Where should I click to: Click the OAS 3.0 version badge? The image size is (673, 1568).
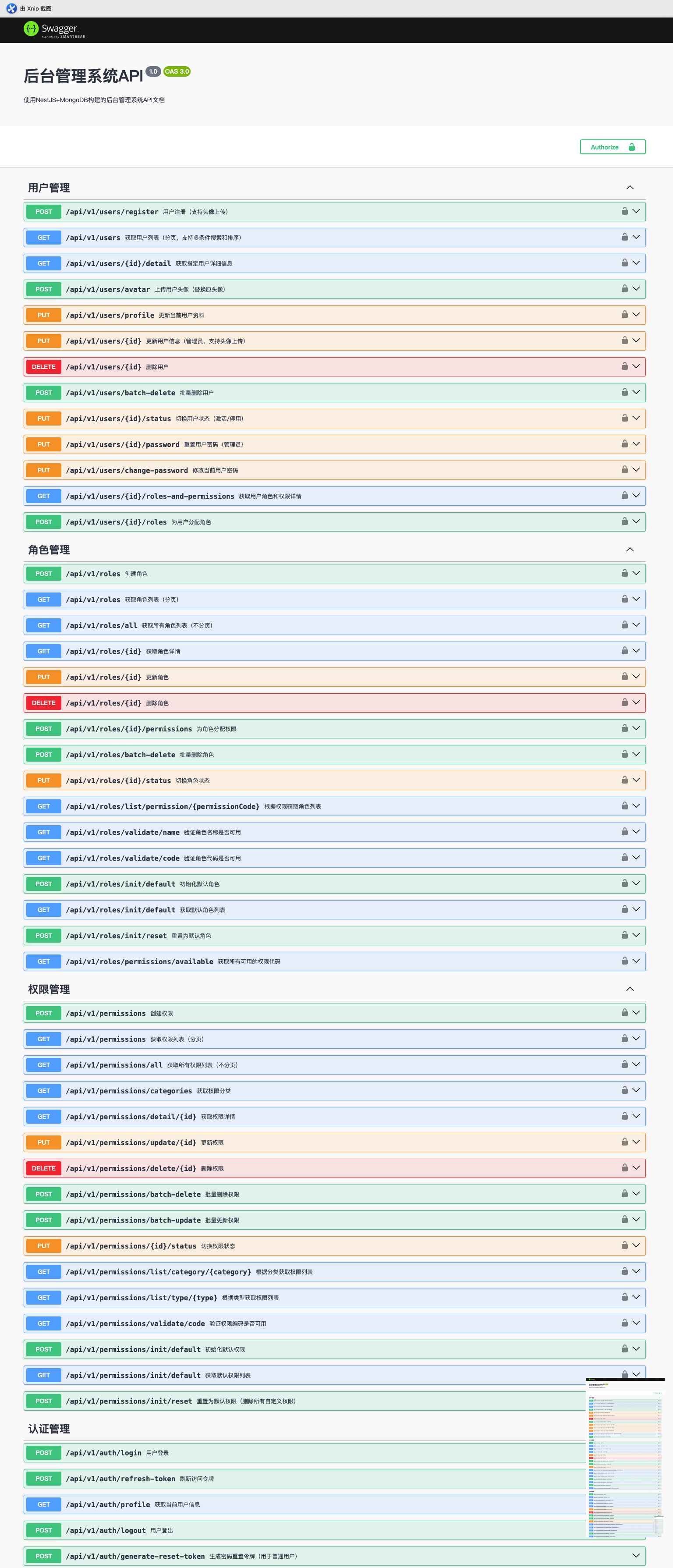[x=177, y=72]
